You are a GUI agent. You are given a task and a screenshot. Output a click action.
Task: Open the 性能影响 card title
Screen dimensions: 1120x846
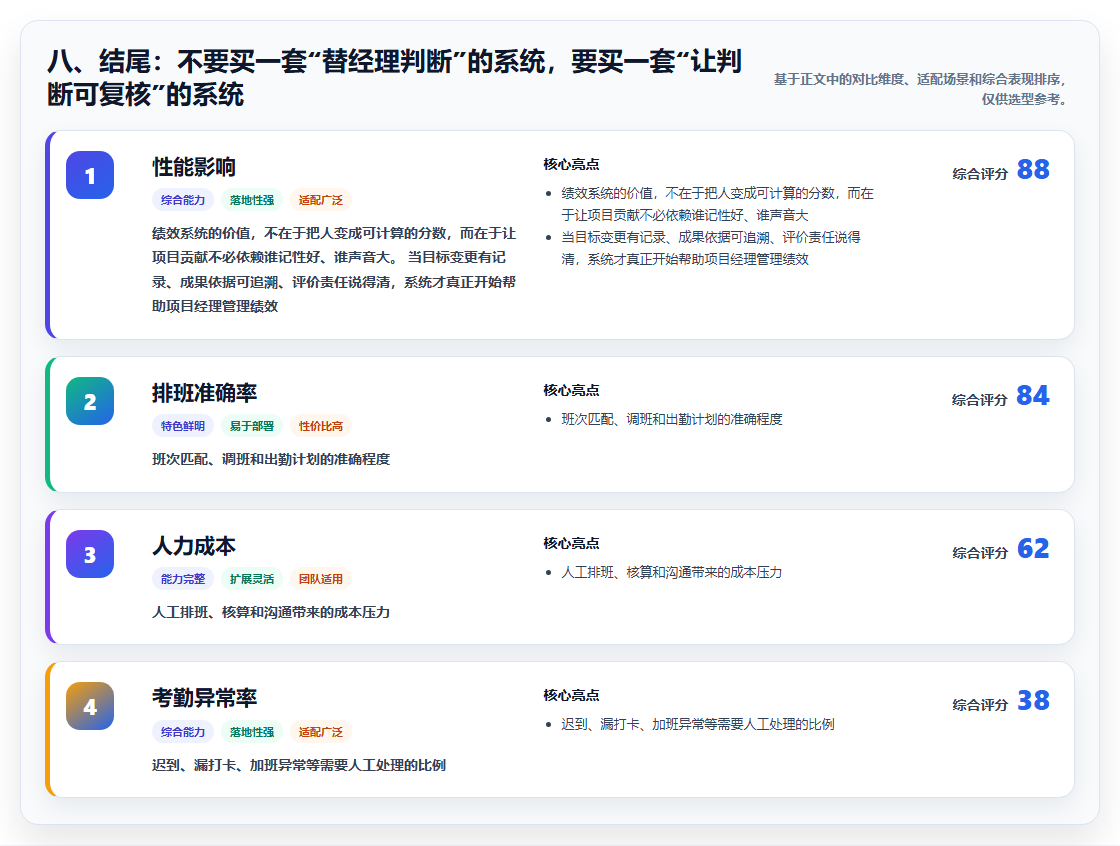tap(194, 166)
